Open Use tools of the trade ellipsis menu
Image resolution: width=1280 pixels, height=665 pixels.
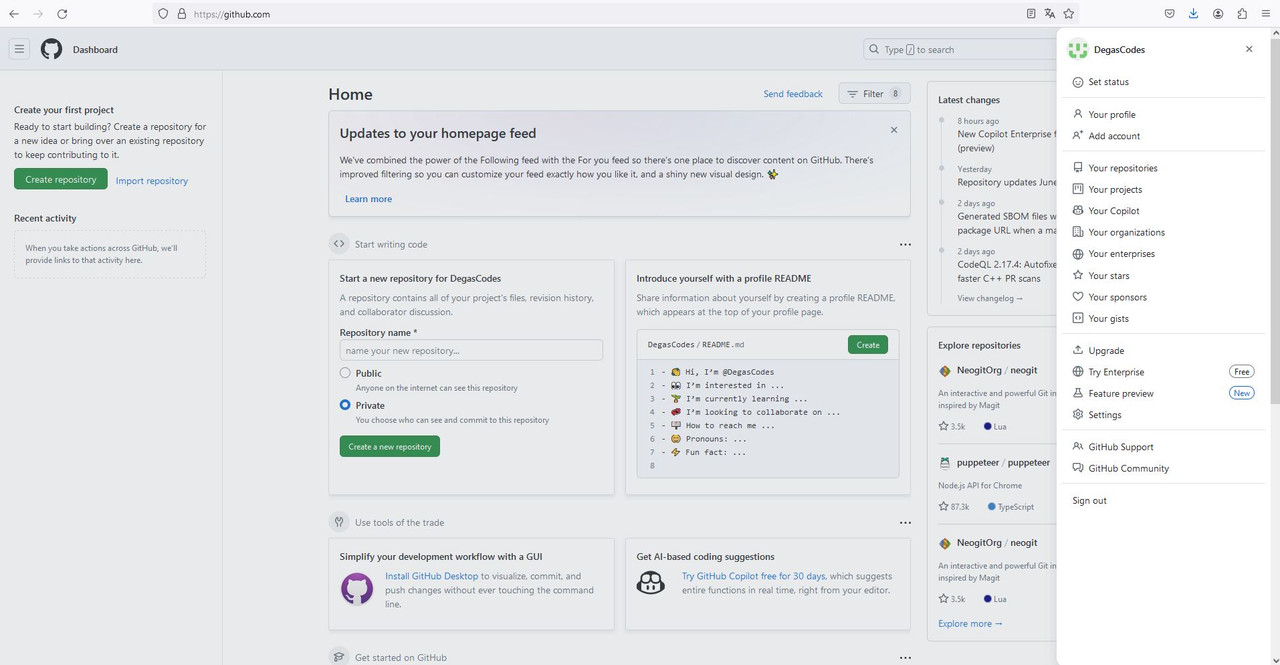905,523
